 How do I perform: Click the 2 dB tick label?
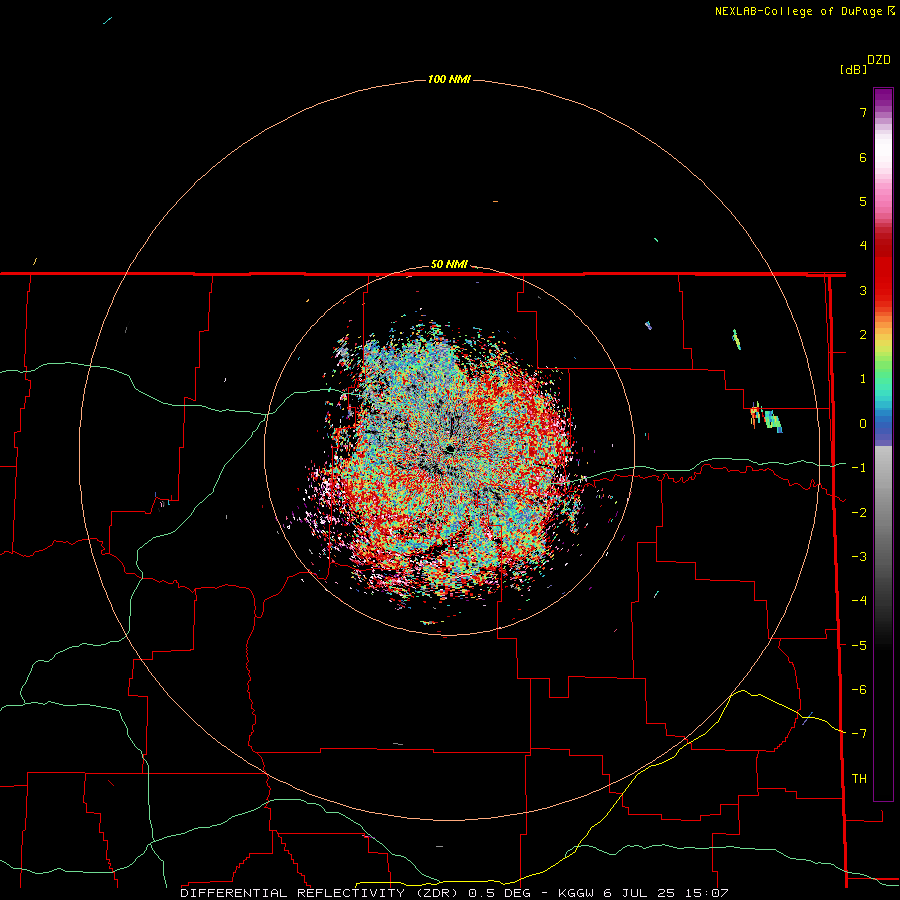(x=863, y=335)
